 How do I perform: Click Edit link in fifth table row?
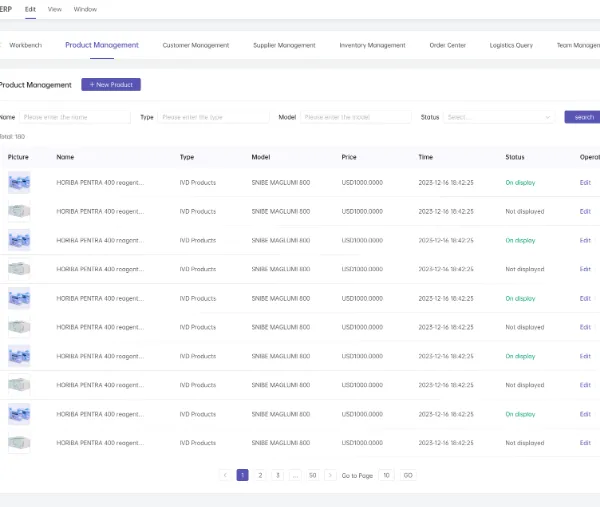point(585,298)
